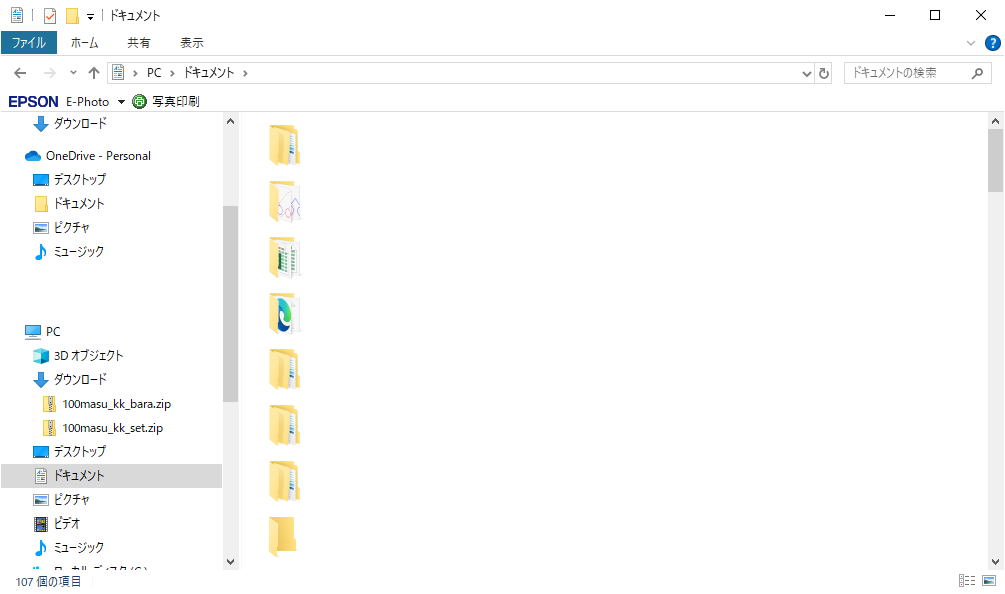Viewport: 1005px width, 594px height.
Task: Click the navigation pane scrollbar thumb
Action: pos(231,304)
